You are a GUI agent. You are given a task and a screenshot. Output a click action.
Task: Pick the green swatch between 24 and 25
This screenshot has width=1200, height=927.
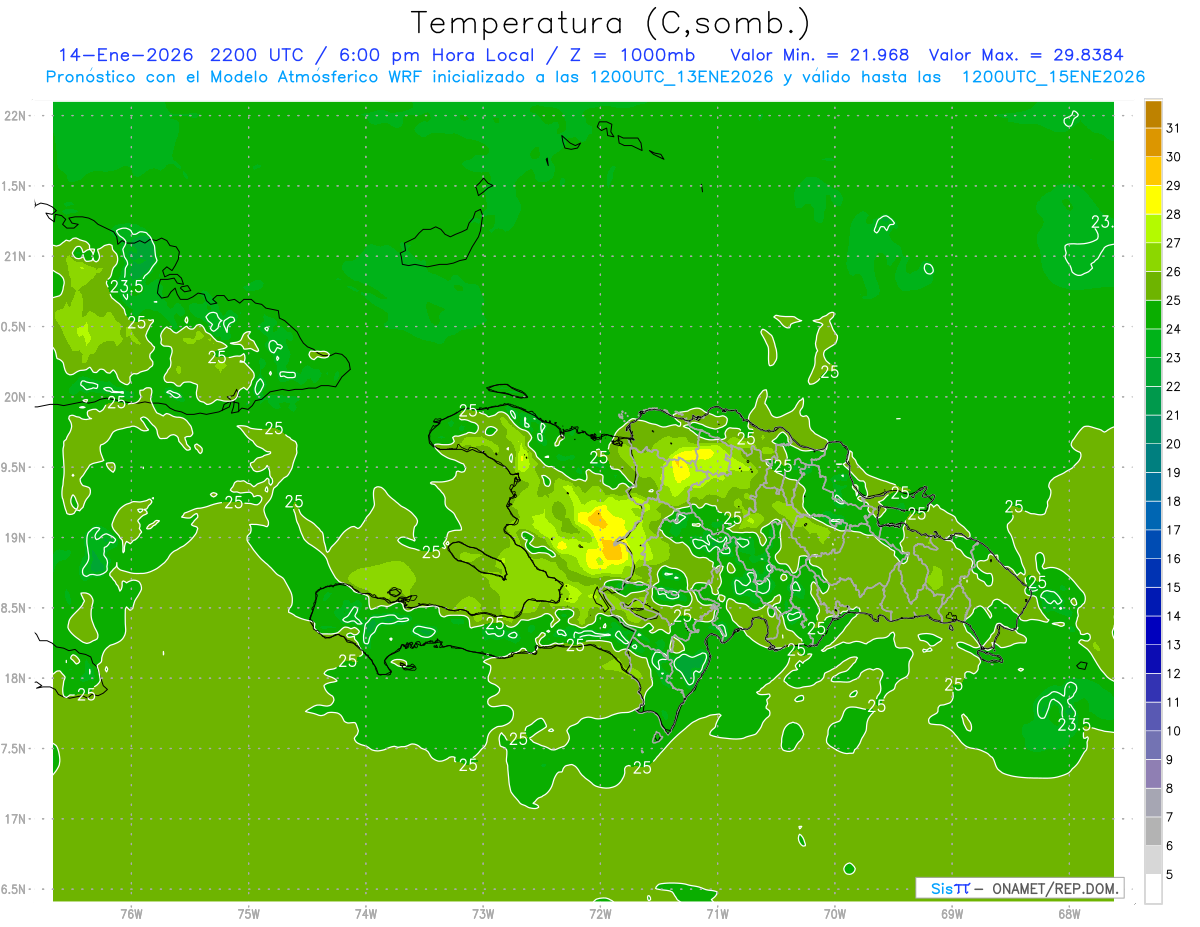[x=1153, y=315]
